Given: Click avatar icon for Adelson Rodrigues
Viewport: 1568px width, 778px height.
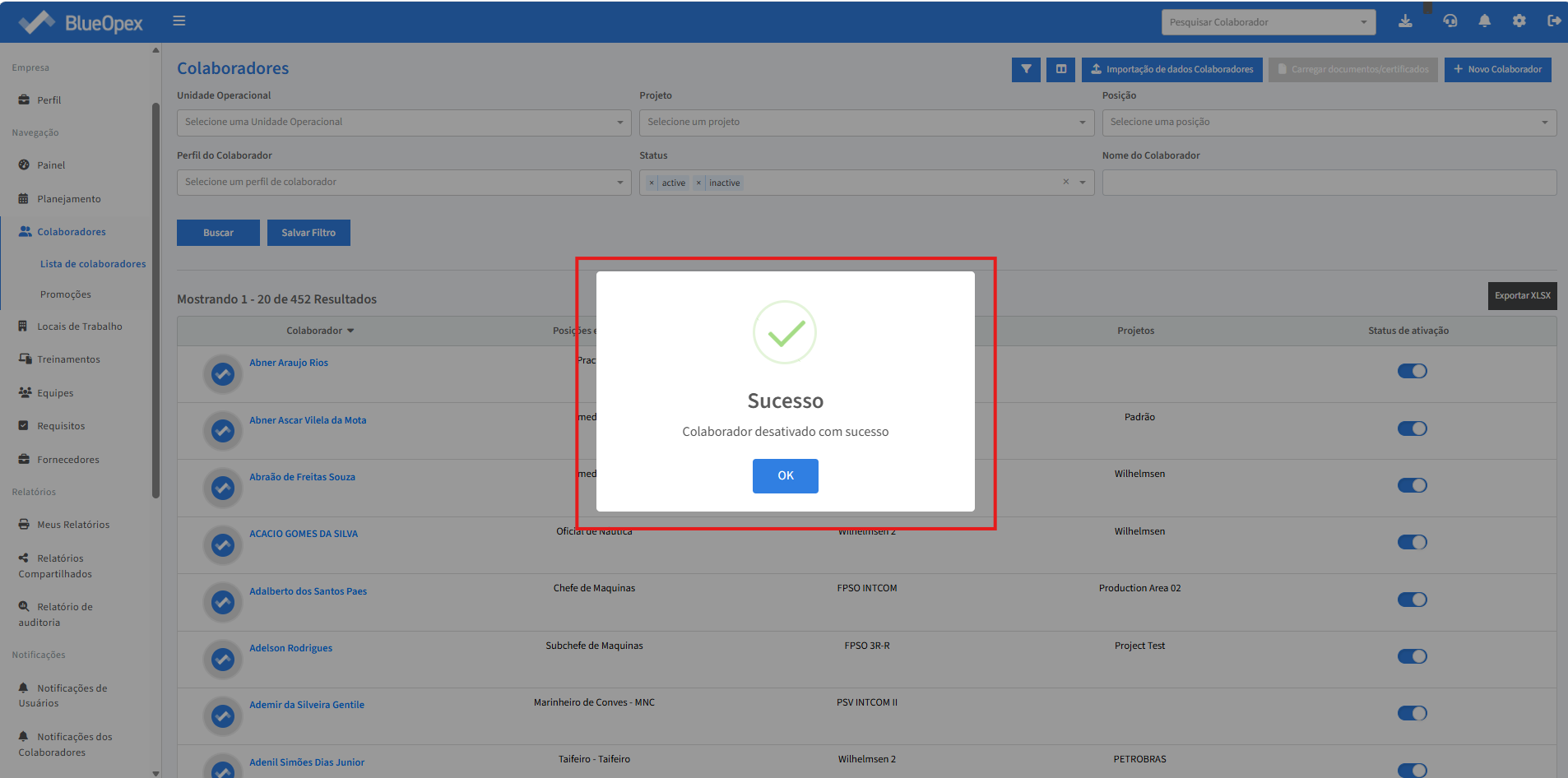Looking at the screenshot, I should point(223,659).
